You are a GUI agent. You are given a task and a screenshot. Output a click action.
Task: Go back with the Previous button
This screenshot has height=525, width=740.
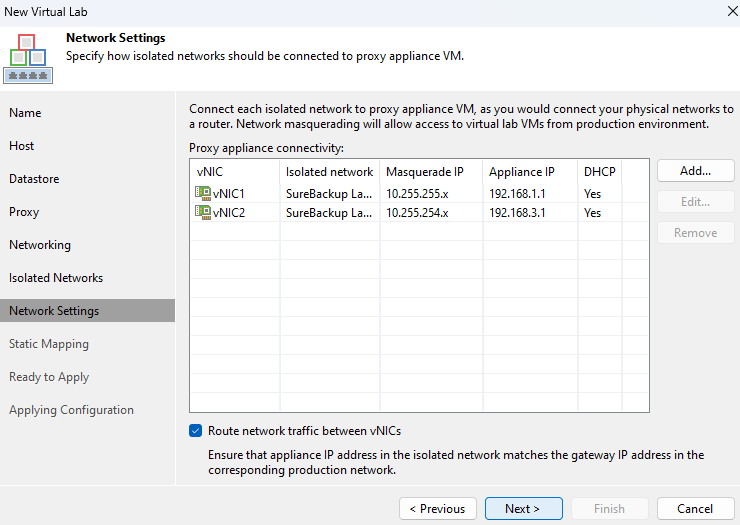tap(437, 508)
